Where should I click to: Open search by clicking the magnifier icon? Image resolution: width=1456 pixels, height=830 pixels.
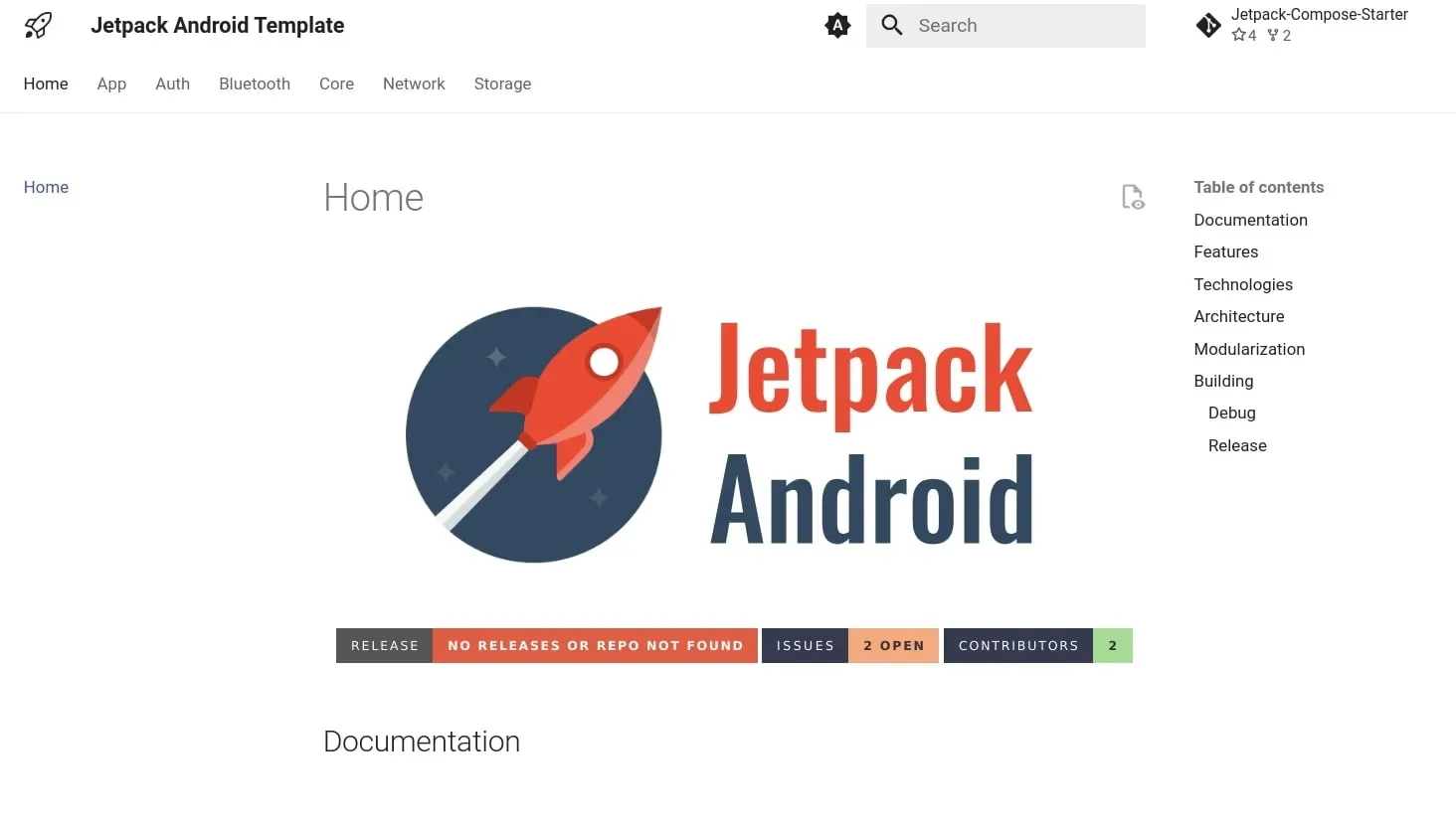coord(890,26)
